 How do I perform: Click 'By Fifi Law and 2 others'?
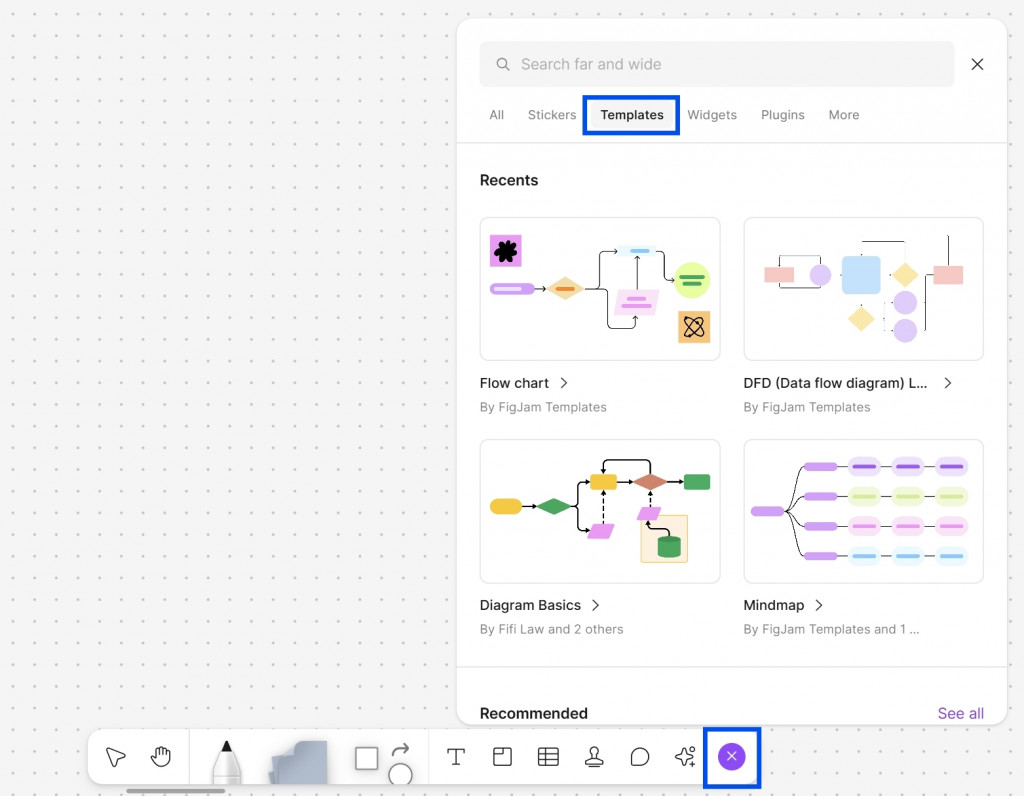coord(551,629)
